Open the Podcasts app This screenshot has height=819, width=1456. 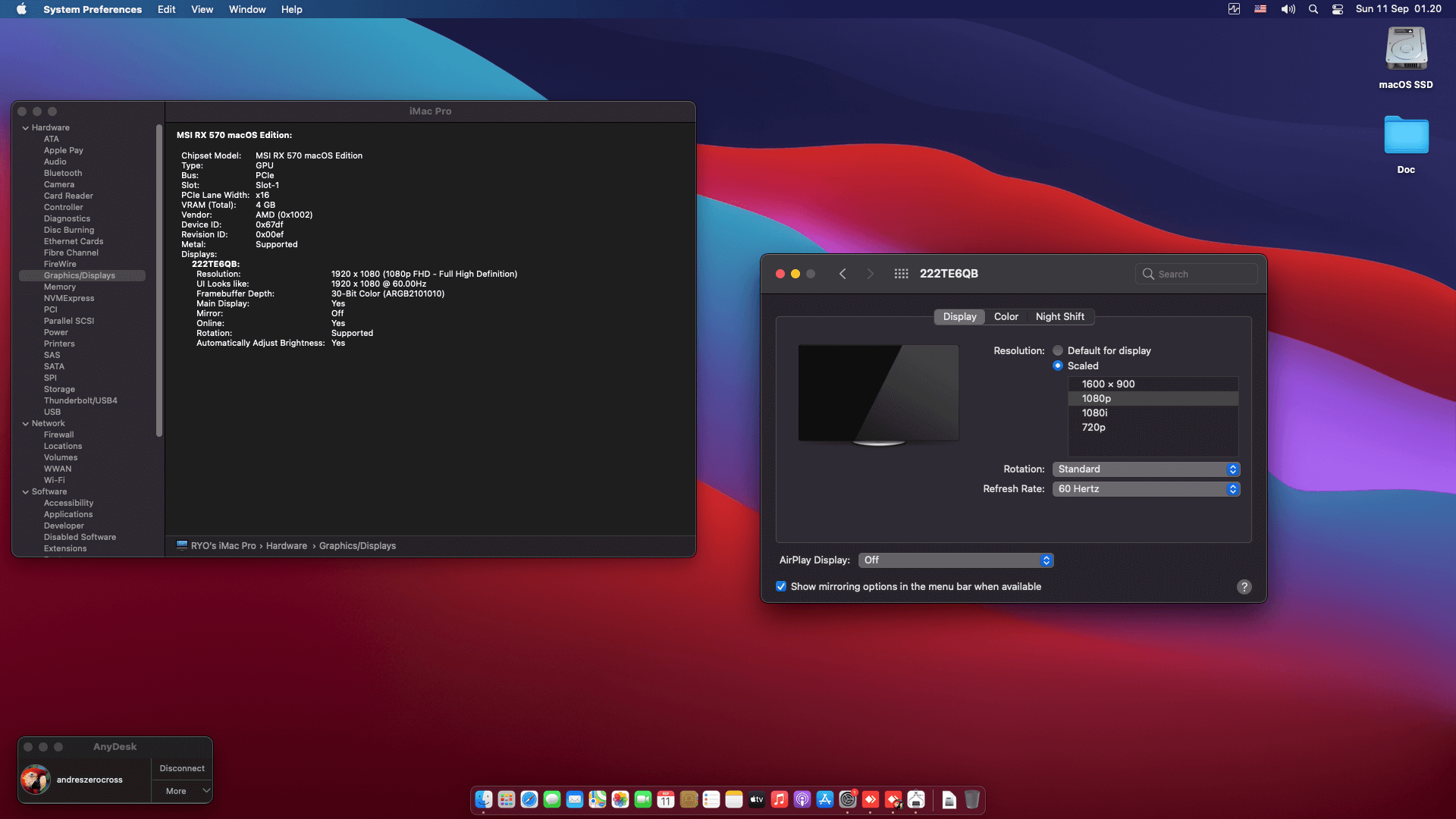click(x=802, y=799)
